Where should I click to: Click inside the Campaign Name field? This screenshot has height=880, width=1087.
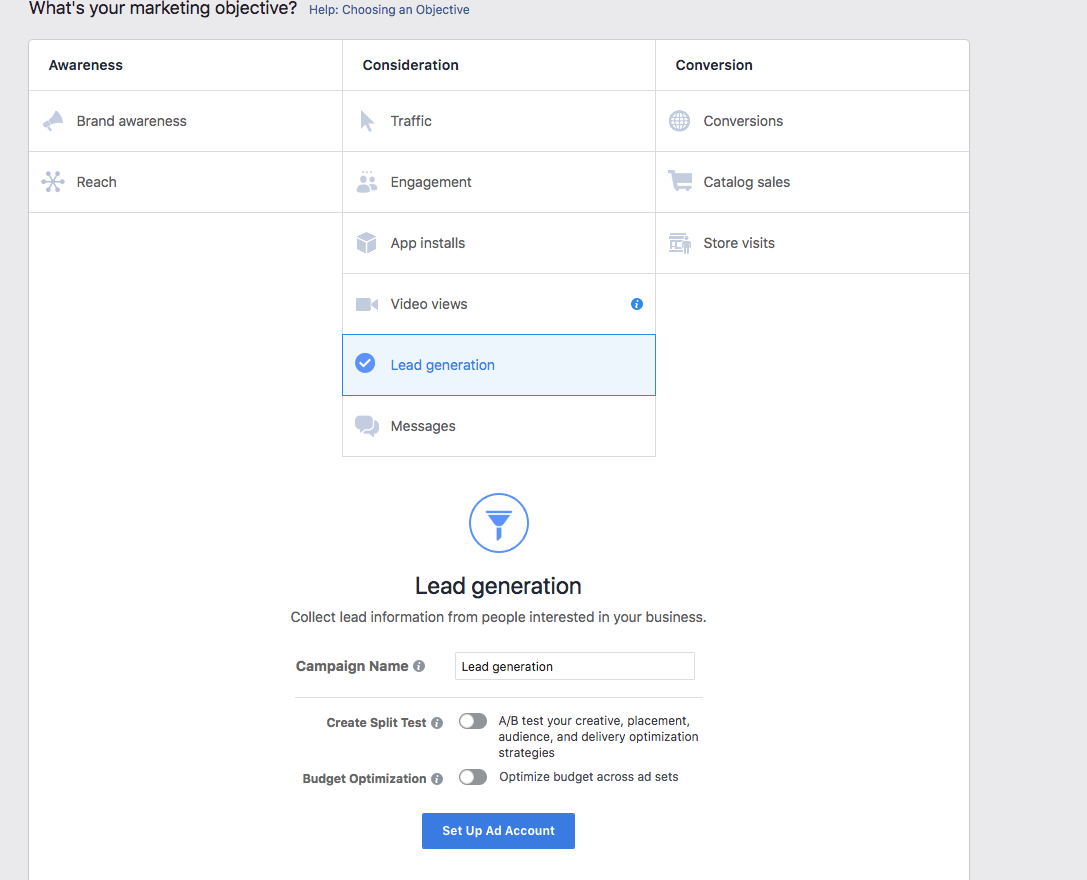point(574,666)
